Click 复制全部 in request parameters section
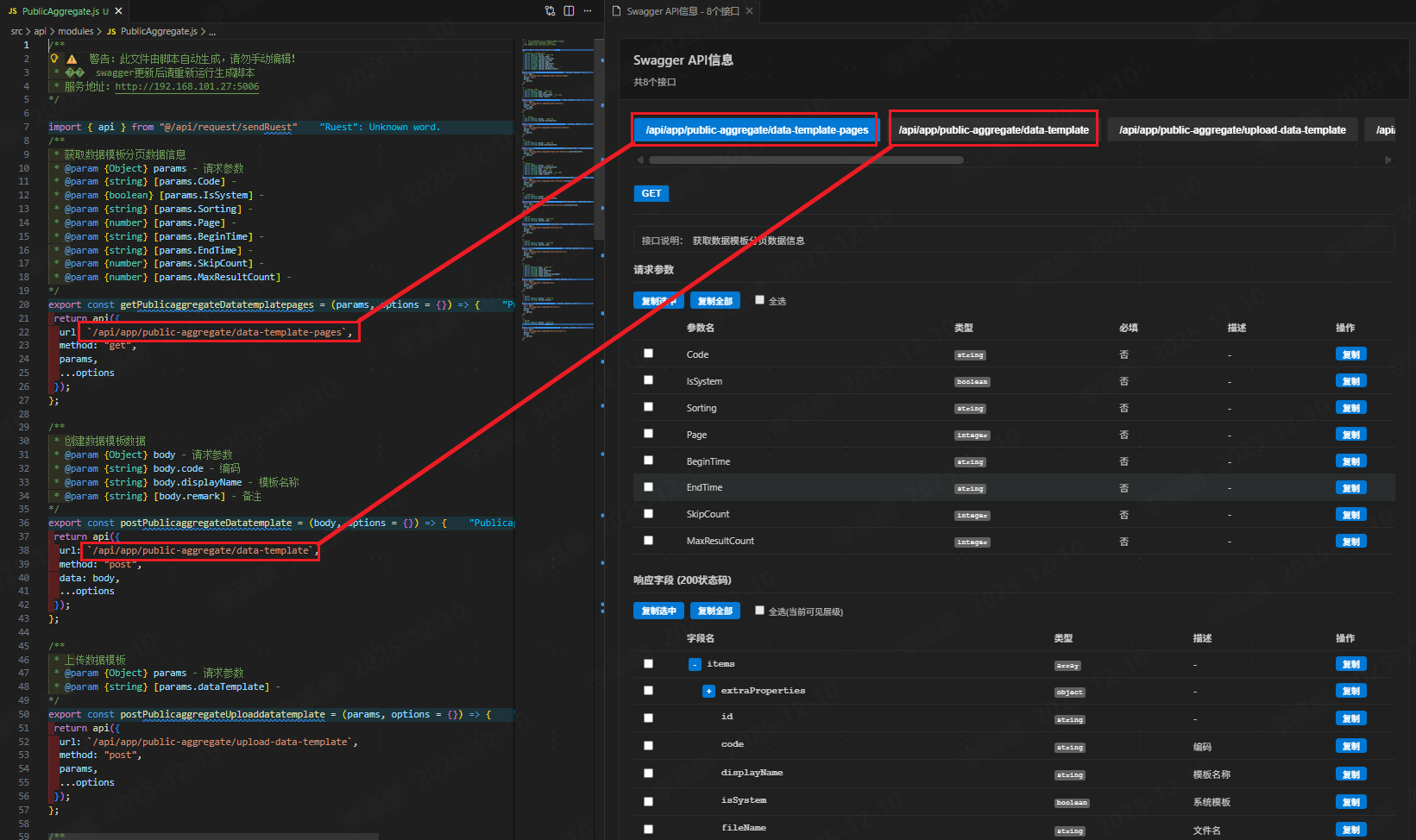This screenshot has height=840, width=1416. [714, 301]
